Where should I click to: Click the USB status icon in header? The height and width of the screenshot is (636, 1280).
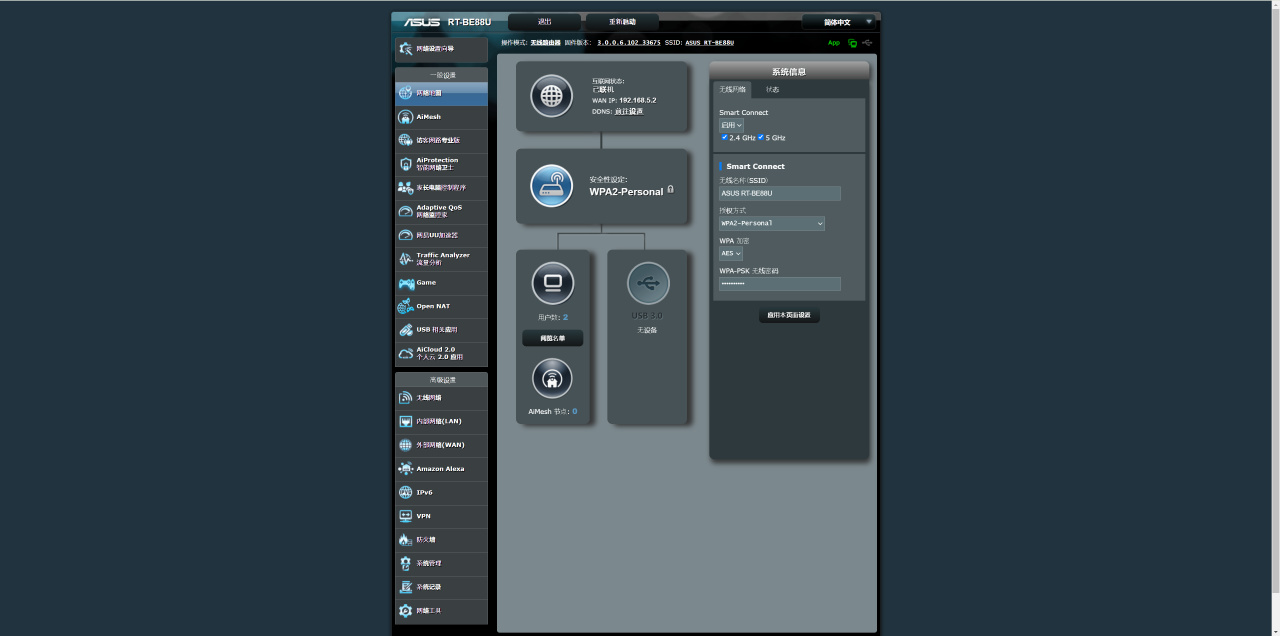click(x=867, y=43)
